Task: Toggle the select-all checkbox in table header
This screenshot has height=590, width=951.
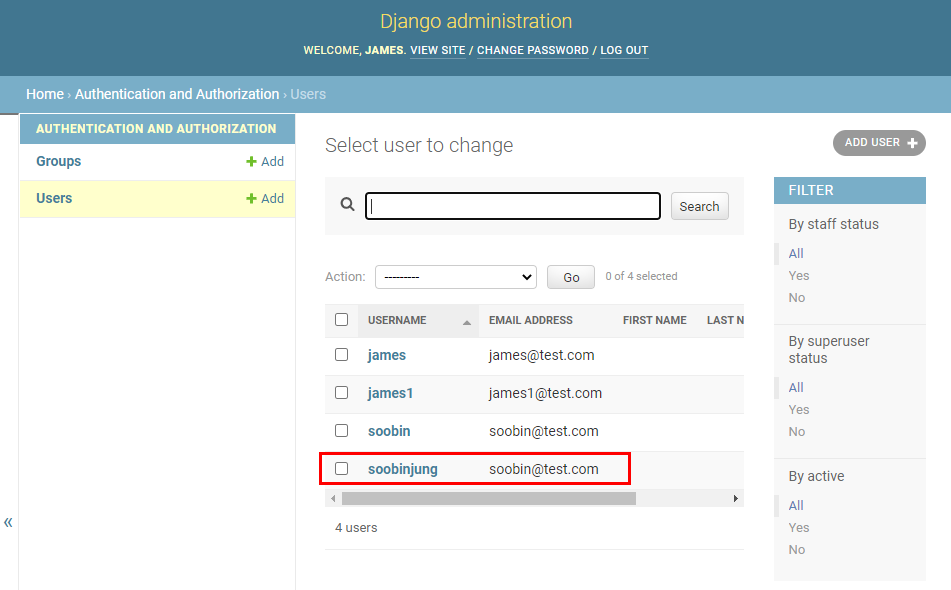Action: tap(341, 320)
